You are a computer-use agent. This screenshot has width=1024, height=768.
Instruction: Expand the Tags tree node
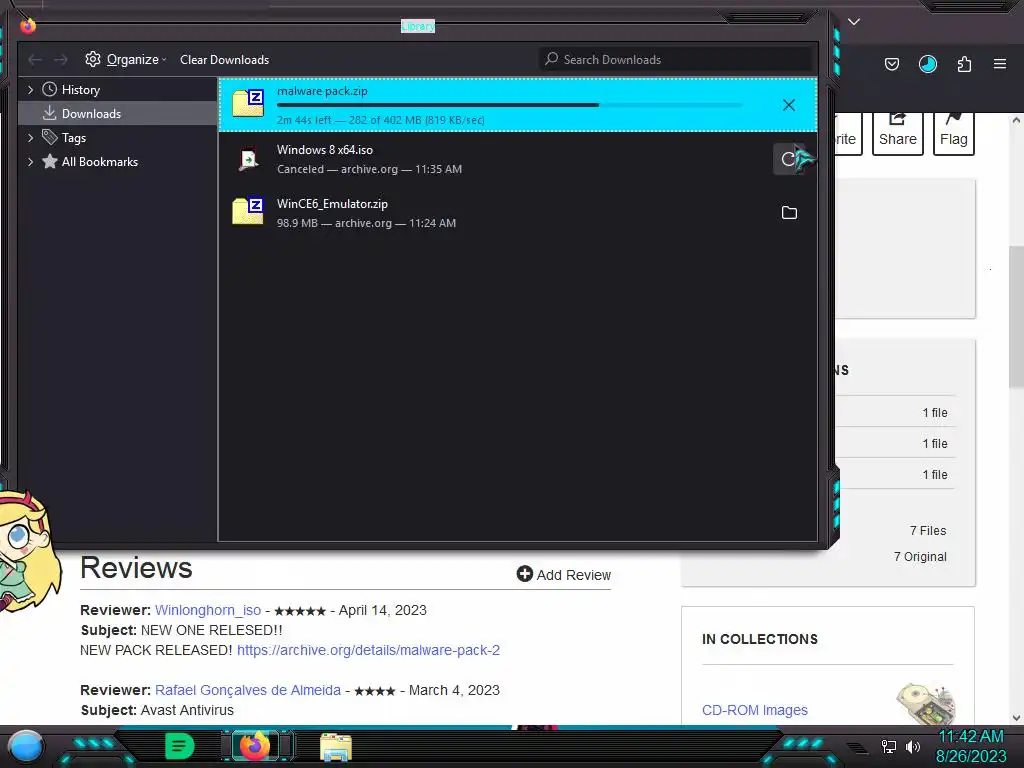click(x=30, y=138)
